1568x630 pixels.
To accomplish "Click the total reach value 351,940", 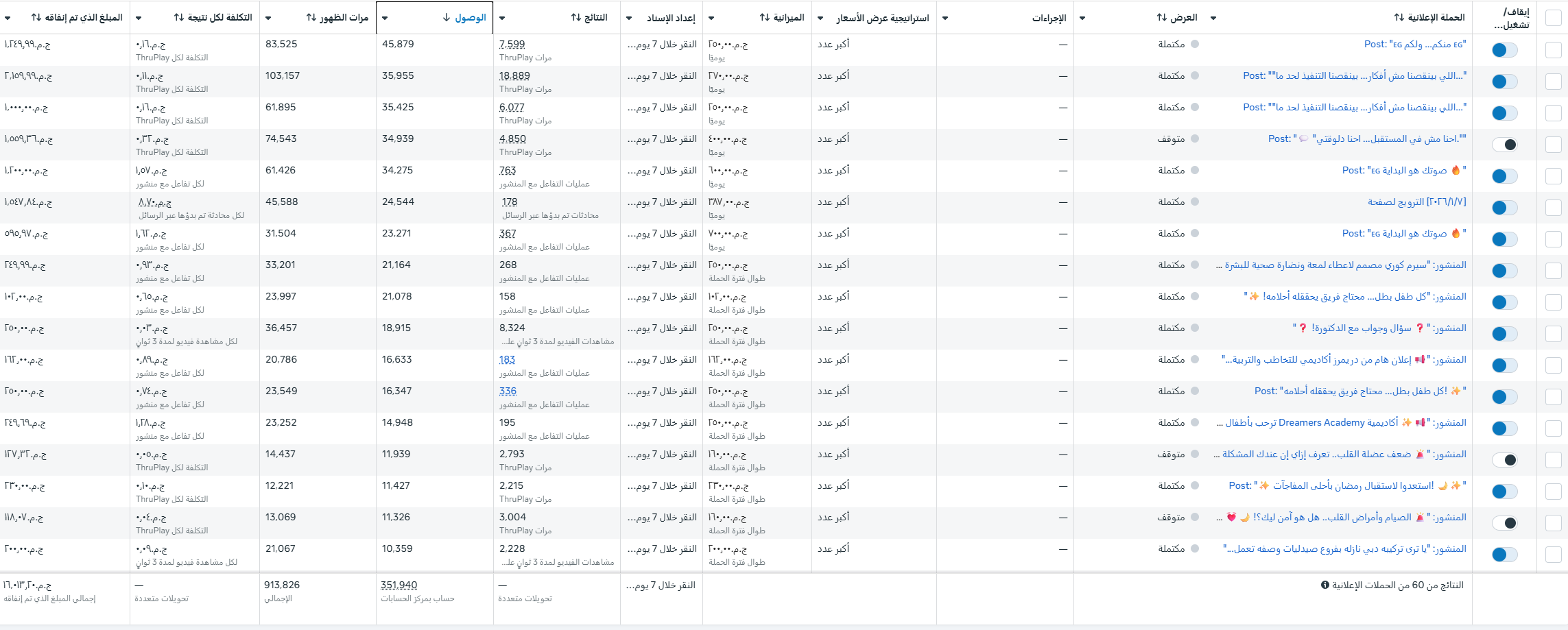I will [x=399, y=585].
